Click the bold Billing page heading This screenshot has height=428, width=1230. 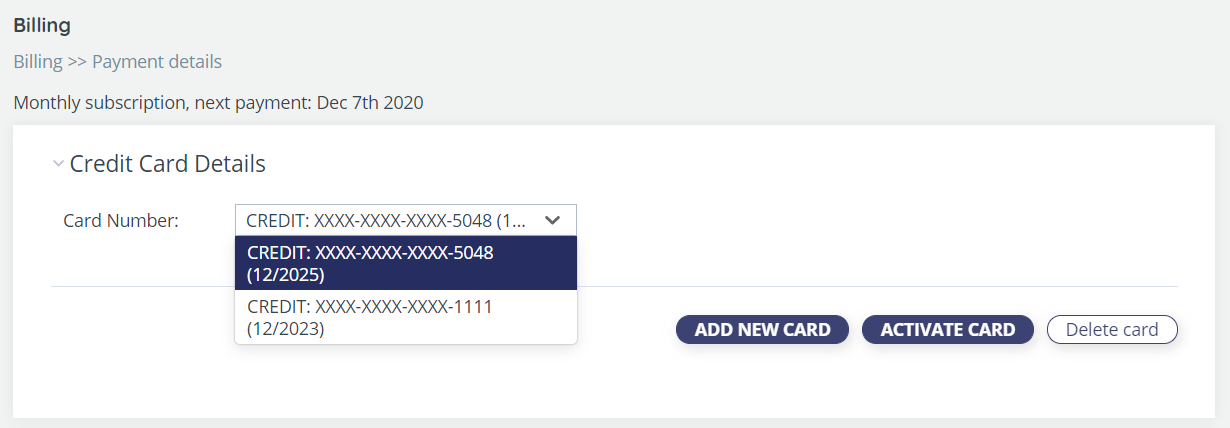coord(42,25)
